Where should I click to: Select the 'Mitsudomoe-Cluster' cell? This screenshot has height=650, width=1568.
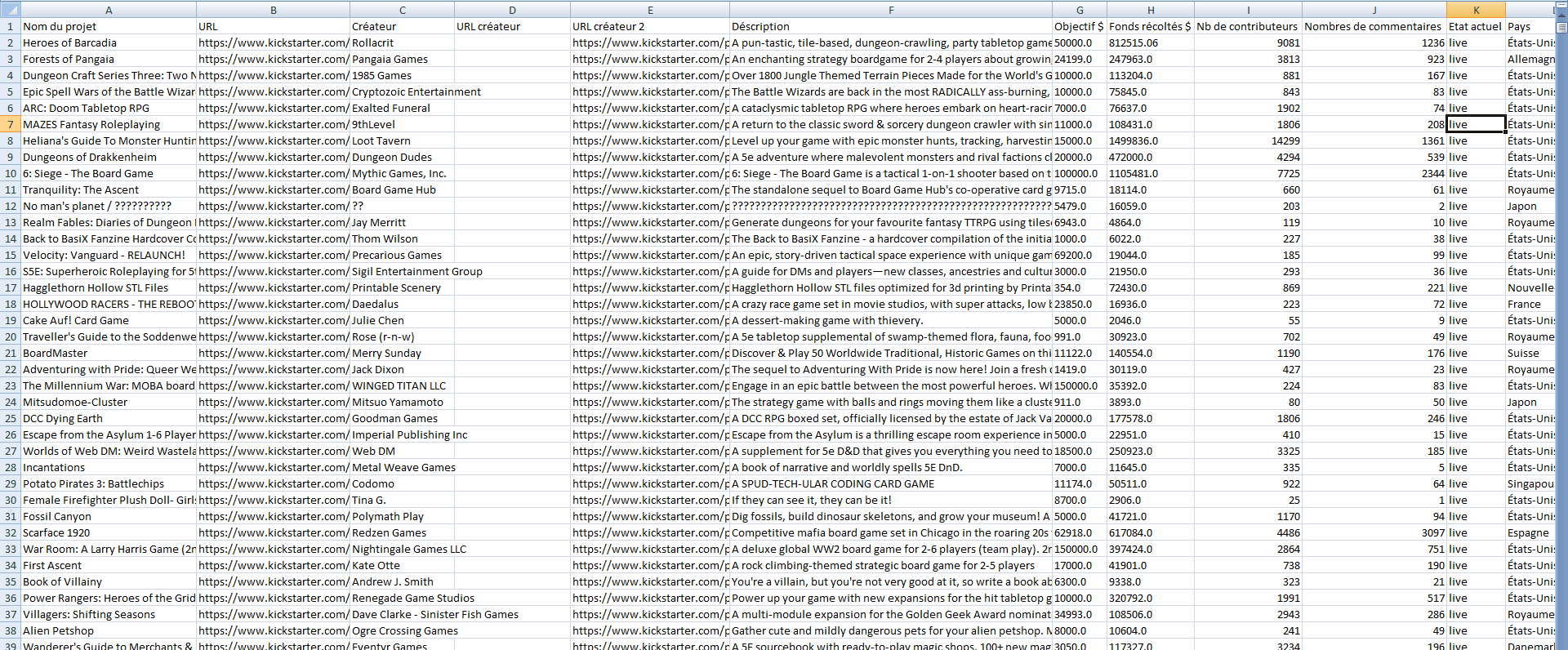click(x=109, y=402)
